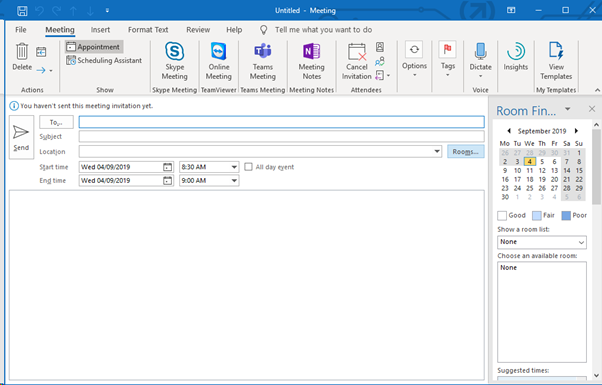Send the meeting invitation
The image size is (602, 385).
click(x=21, y=137)
